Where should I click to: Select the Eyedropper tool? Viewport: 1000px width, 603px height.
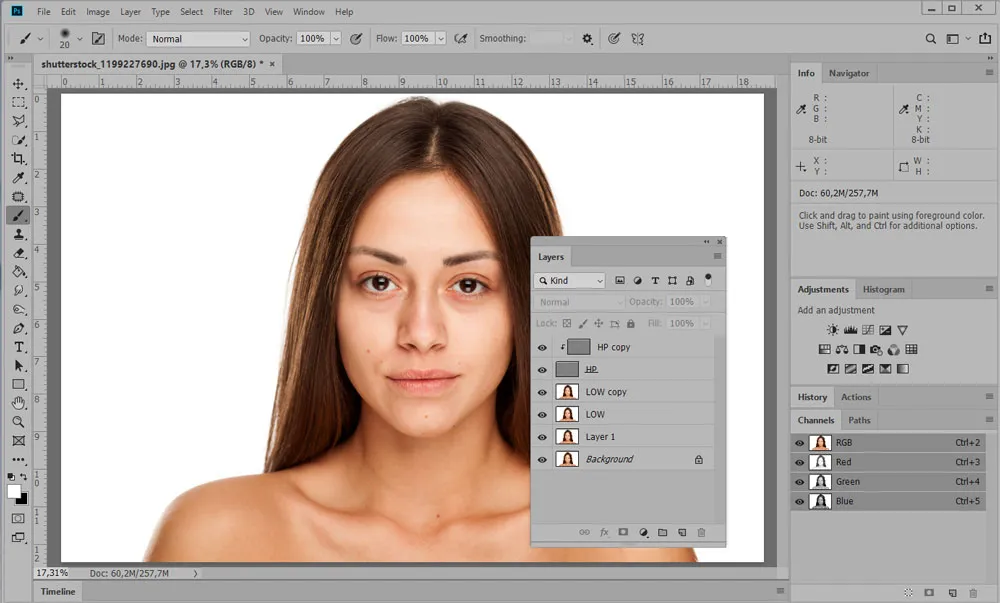[x=18, y=178]
